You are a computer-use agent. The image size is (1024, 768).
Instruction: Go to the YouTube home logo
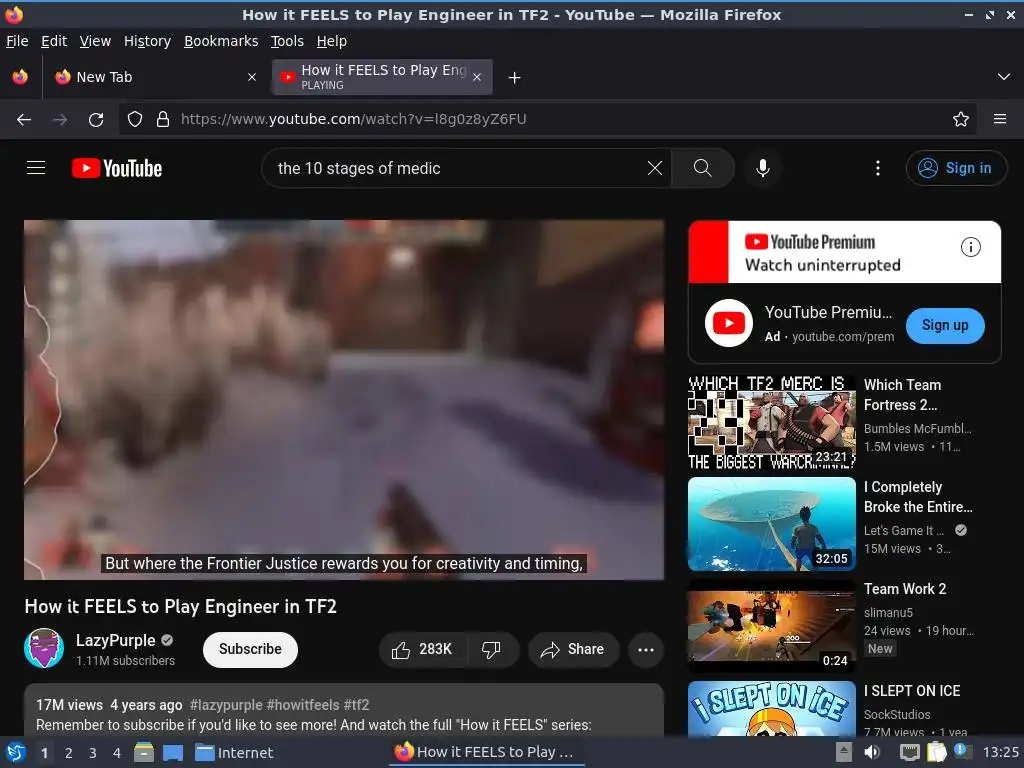(117, 168)
